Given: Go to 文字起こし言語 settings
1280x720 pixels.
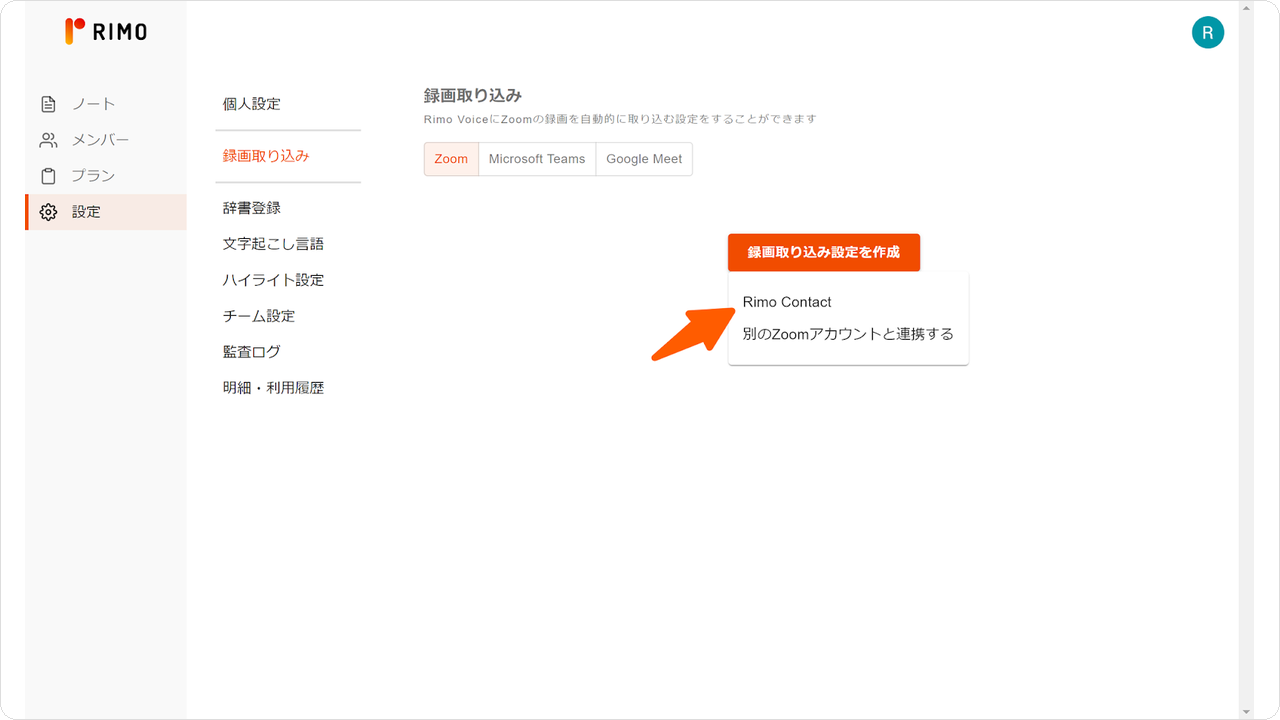Looking at the screenshot, I should click(273, 244).
